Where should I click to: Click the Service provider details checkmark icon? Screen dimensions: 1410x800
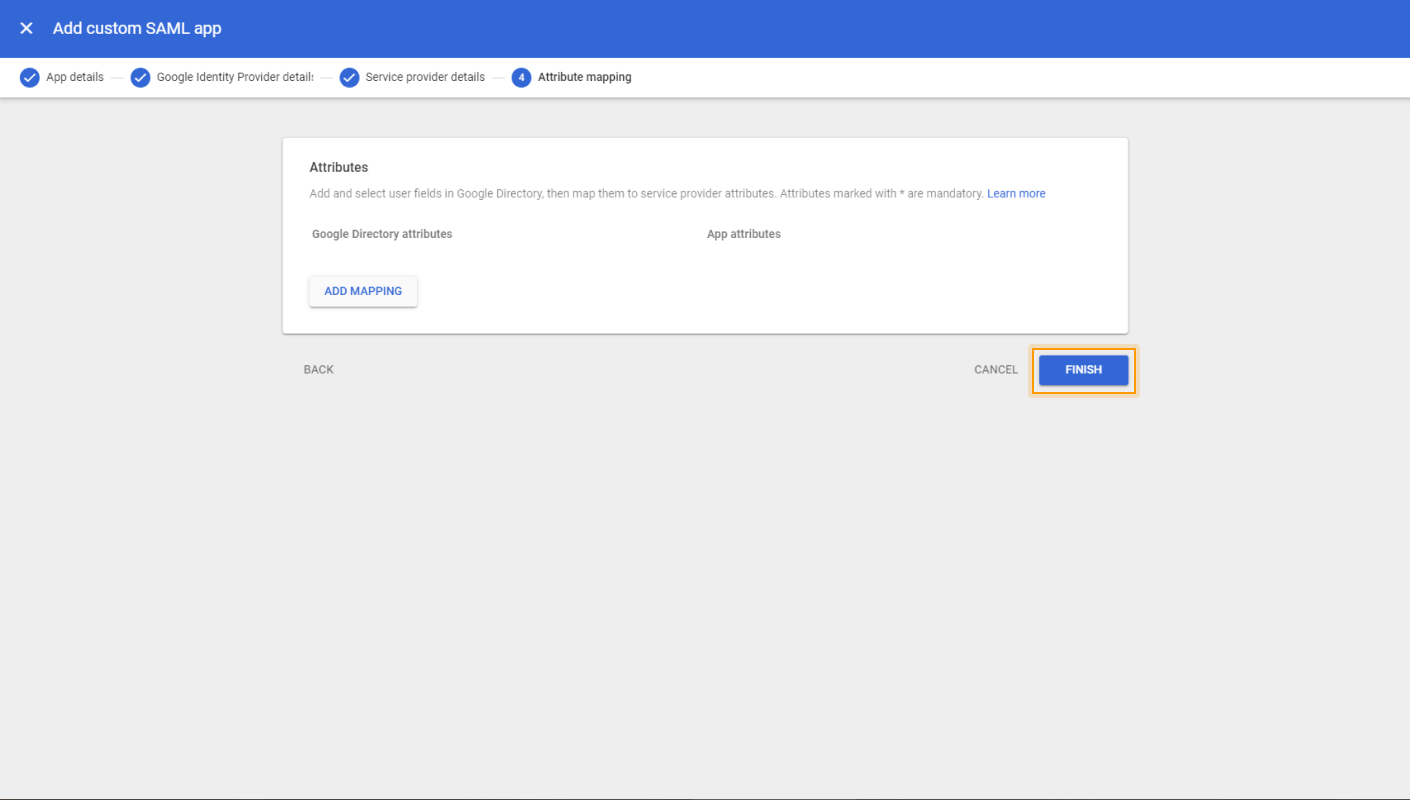click(x=349, y=77)
